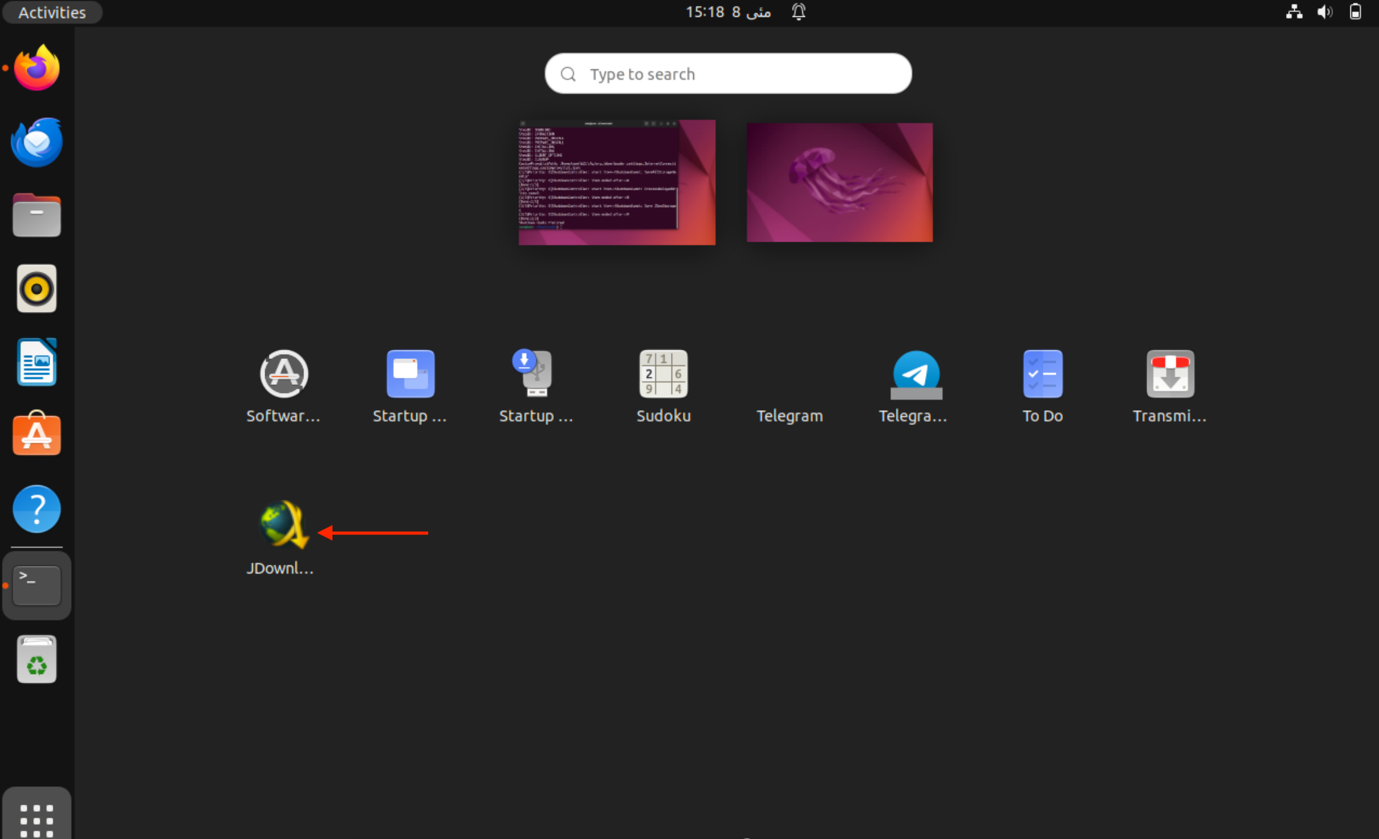The image size is (1379, 839).
Task: Open the Sudoku game
Action: coord(663,373)
